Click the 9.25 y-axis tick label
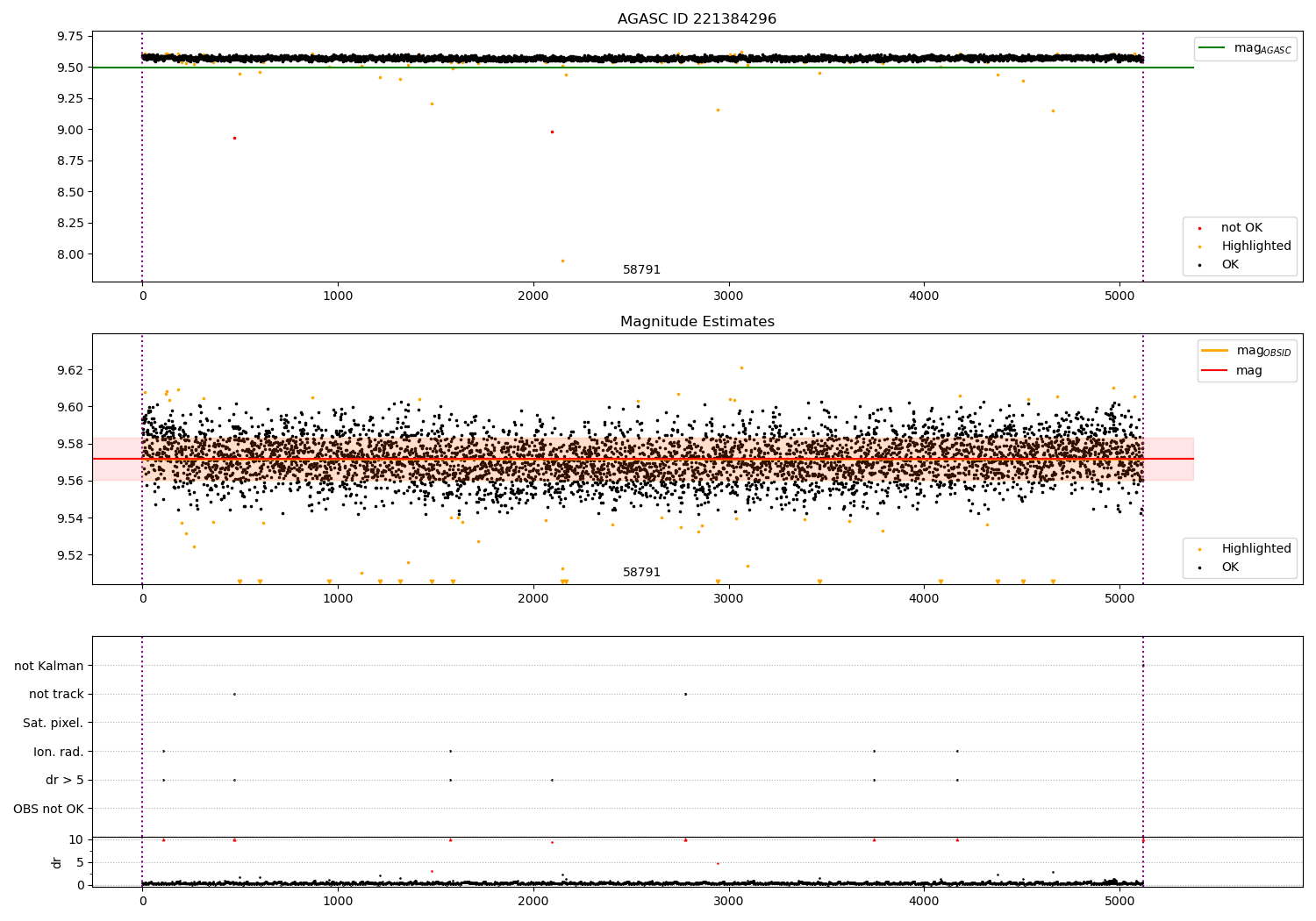 tap(69, 99)
